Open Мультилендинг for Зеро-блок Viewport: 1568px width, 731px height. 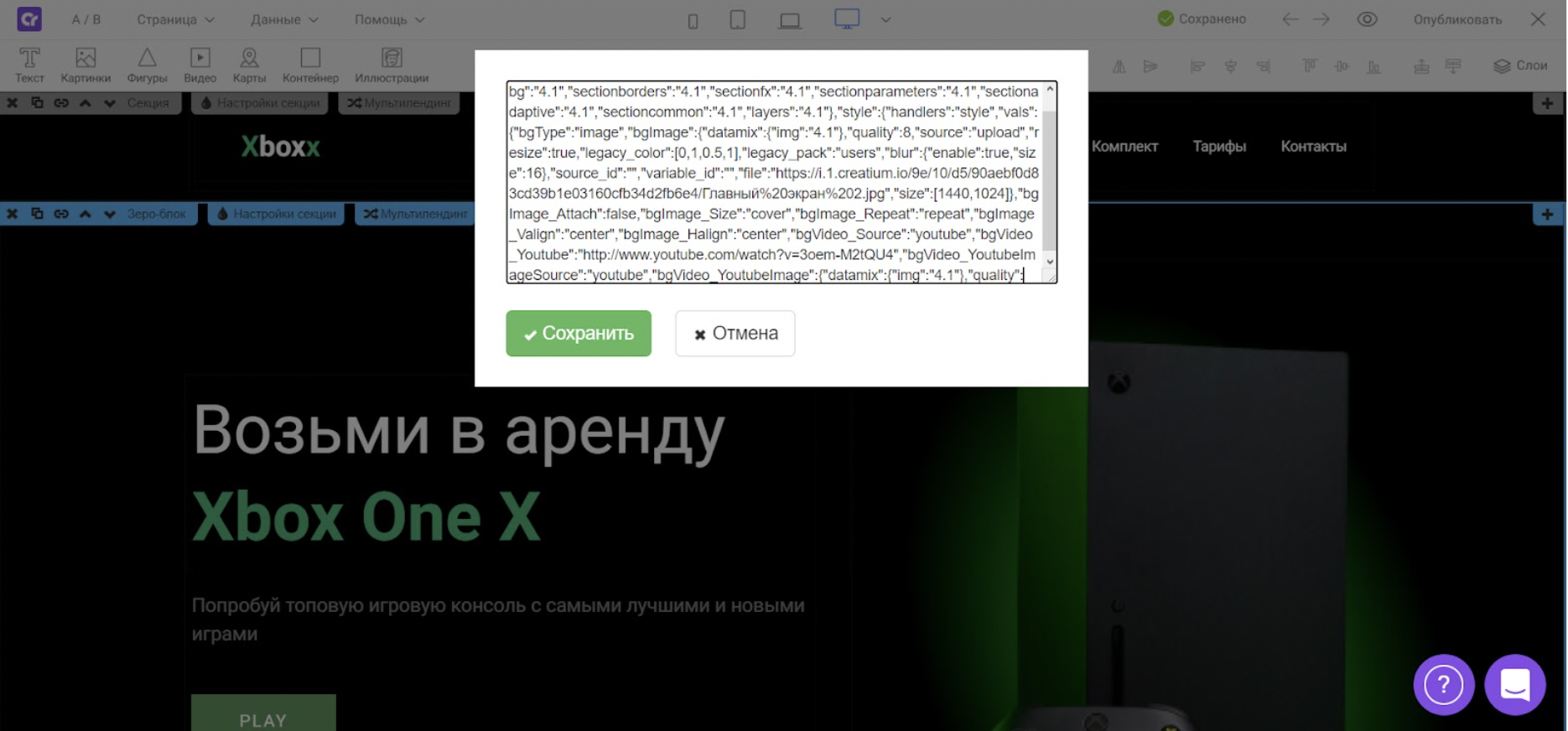pos(415,214)
